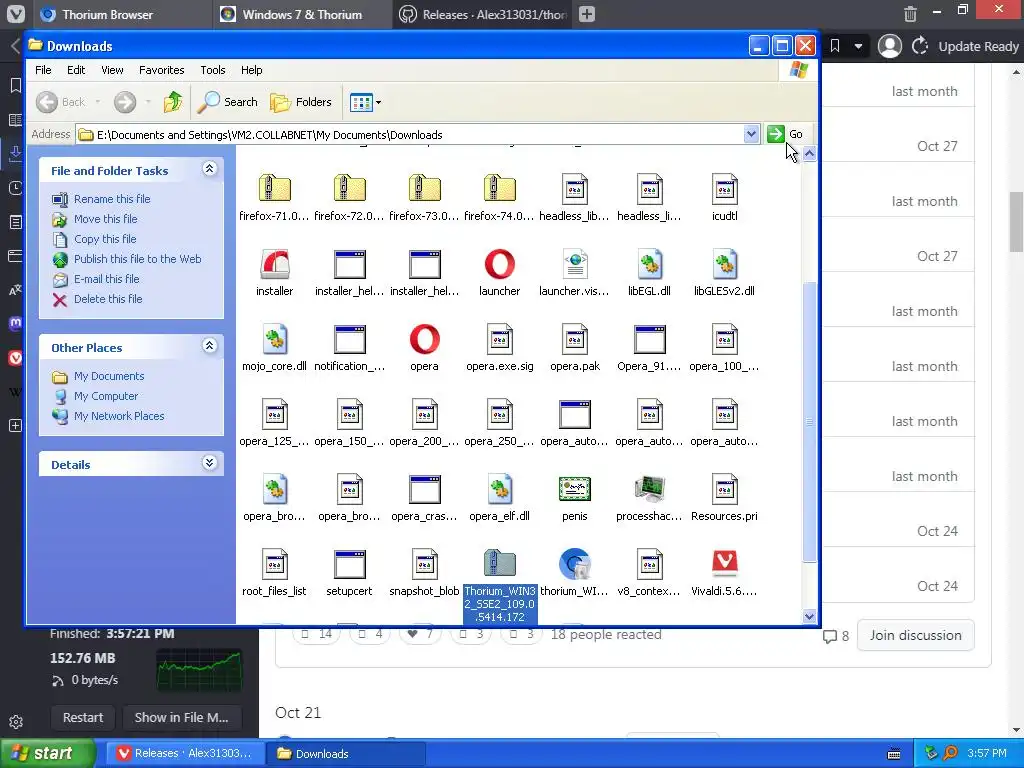
Task: Select the installer application icon
Action: point(274,264)
